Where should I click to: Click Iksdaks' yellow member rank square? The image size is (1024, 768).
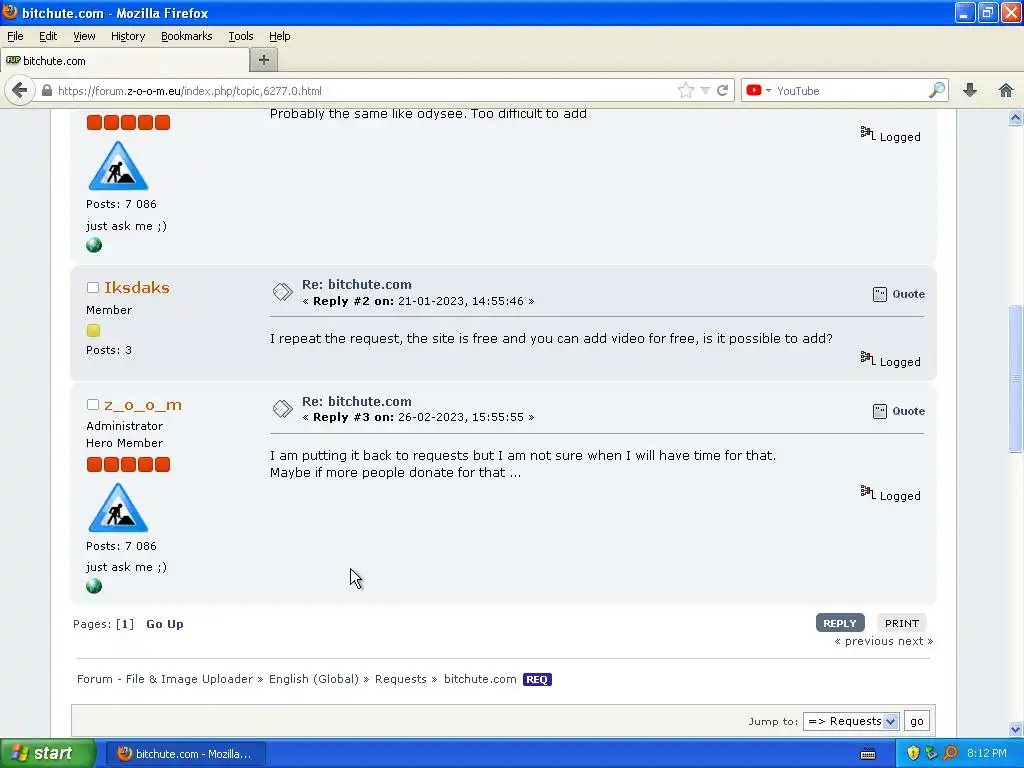tap(93, 330)
